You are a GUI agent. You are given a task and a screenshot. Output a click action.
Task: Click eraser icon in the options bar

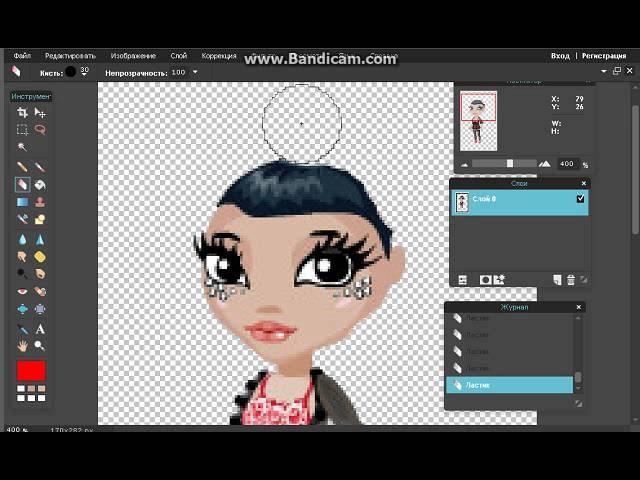point(16,72)
